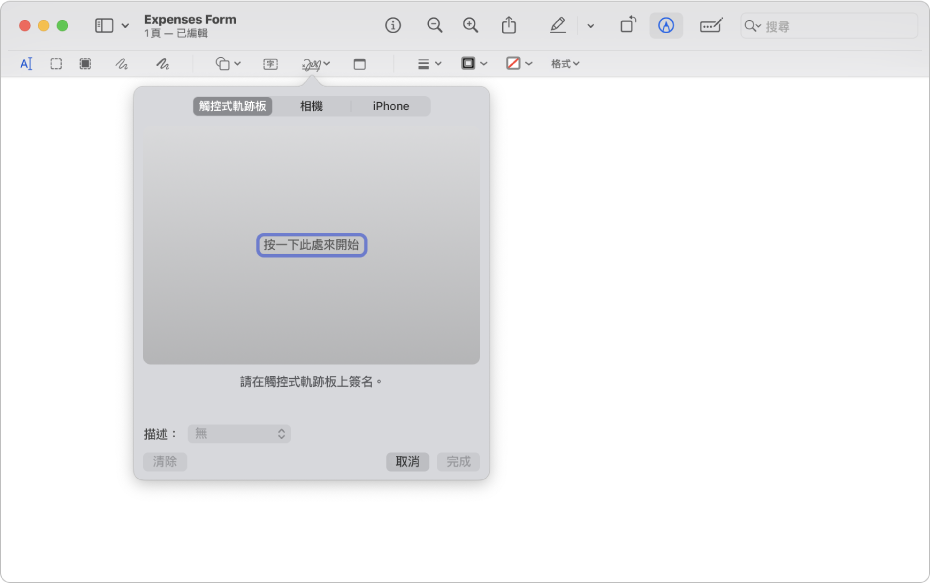The width and height of the screenshot is (931, 585).
Task: Click the yellow minimize button
Action: point(43,26)
